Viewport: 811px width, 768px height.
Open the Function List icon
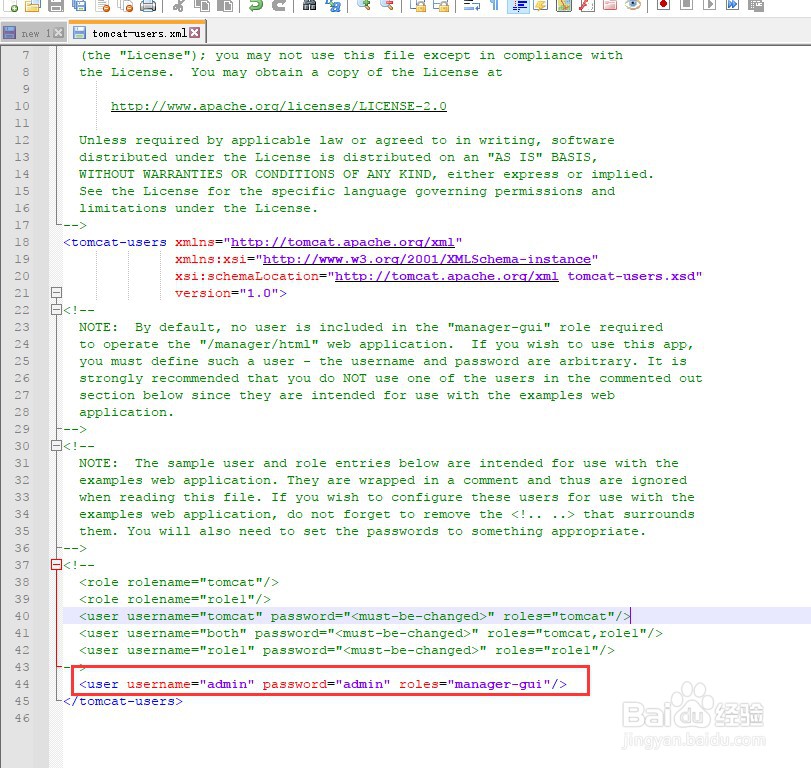pos(587,5)
